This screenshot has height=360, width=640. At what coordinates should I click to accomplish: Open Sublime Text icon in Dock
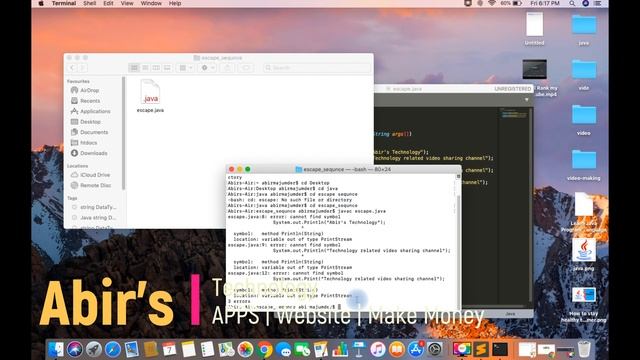click(x=481, y=350)
